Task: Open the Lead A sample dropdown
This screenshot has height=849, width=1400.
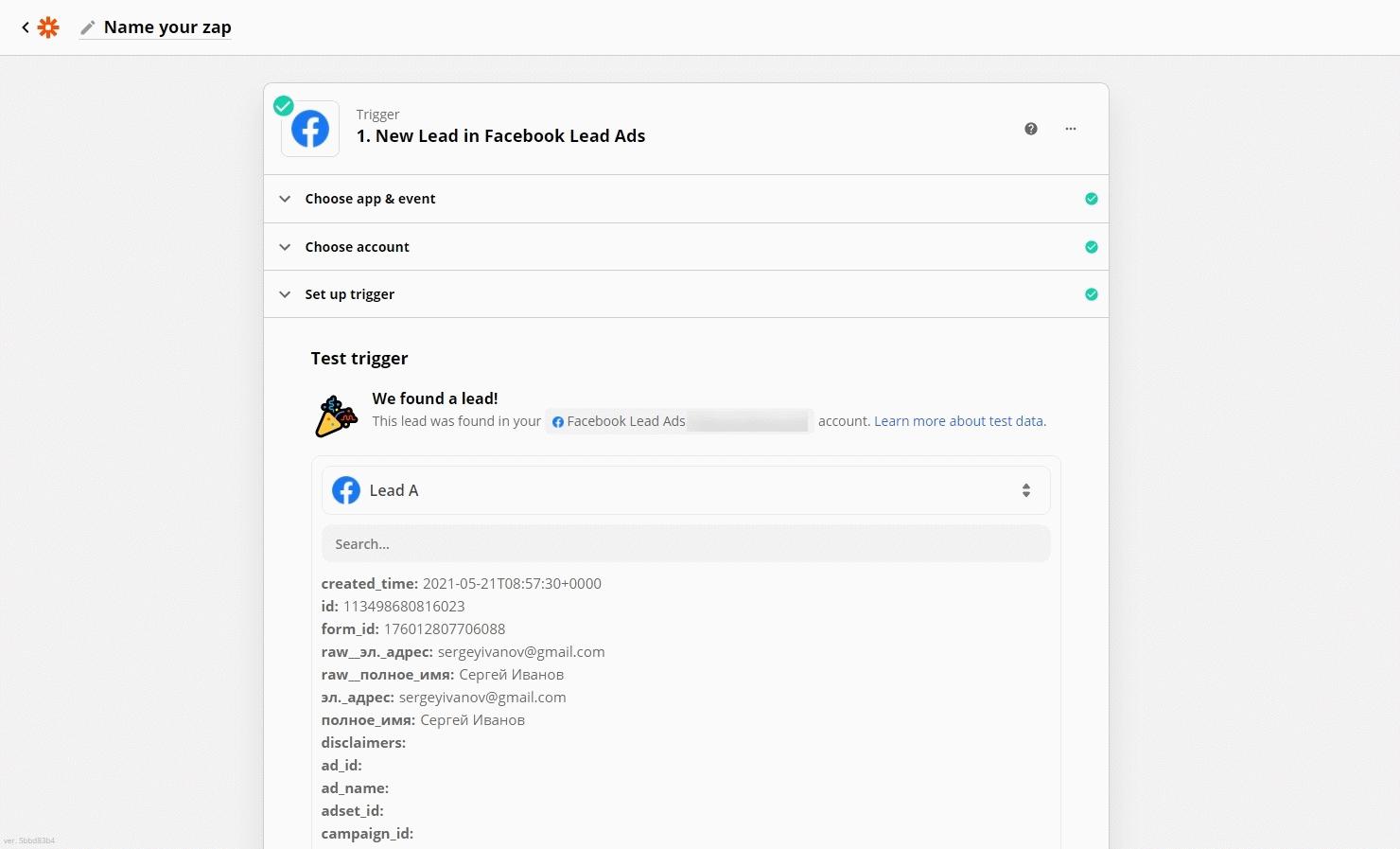Action: point(686,490)
